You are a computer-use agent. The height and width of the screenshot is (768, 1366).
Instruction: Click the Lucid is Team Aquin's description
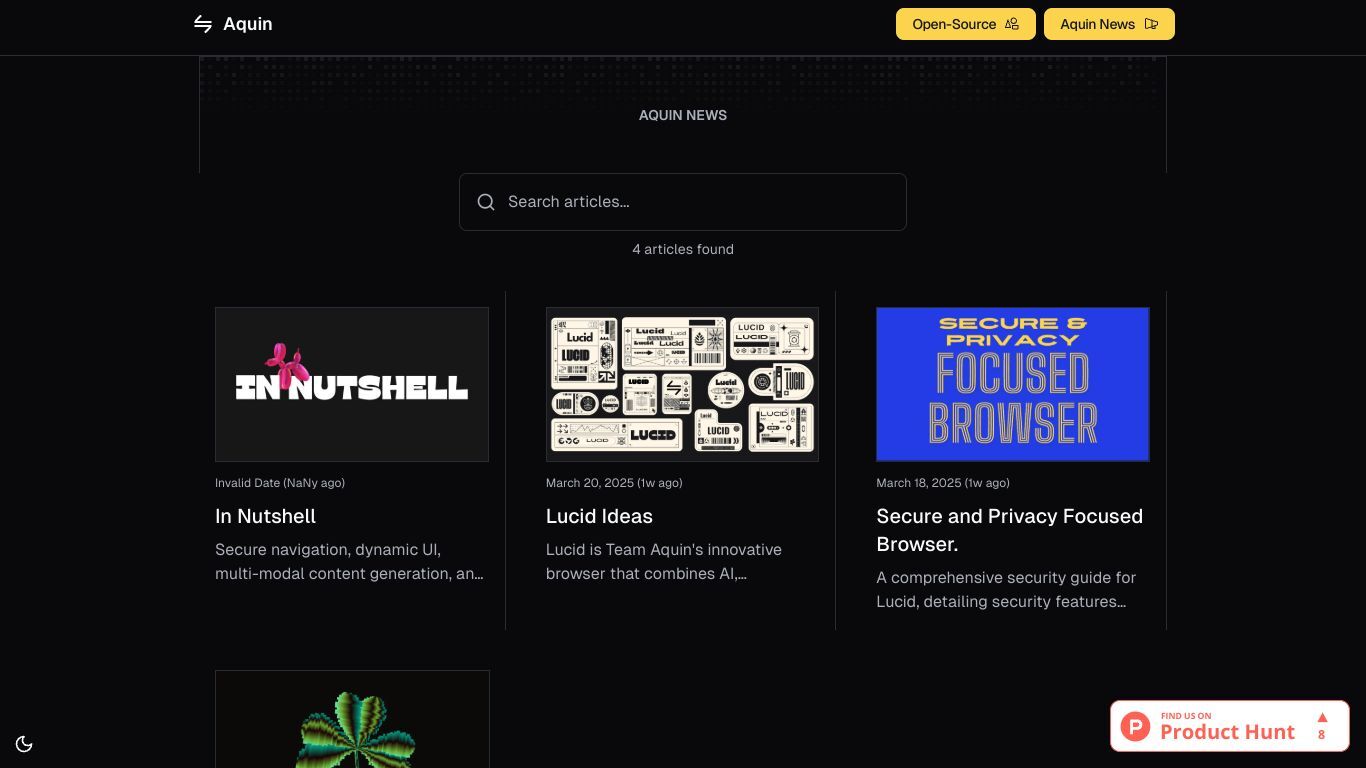click(x=664, y=561)
